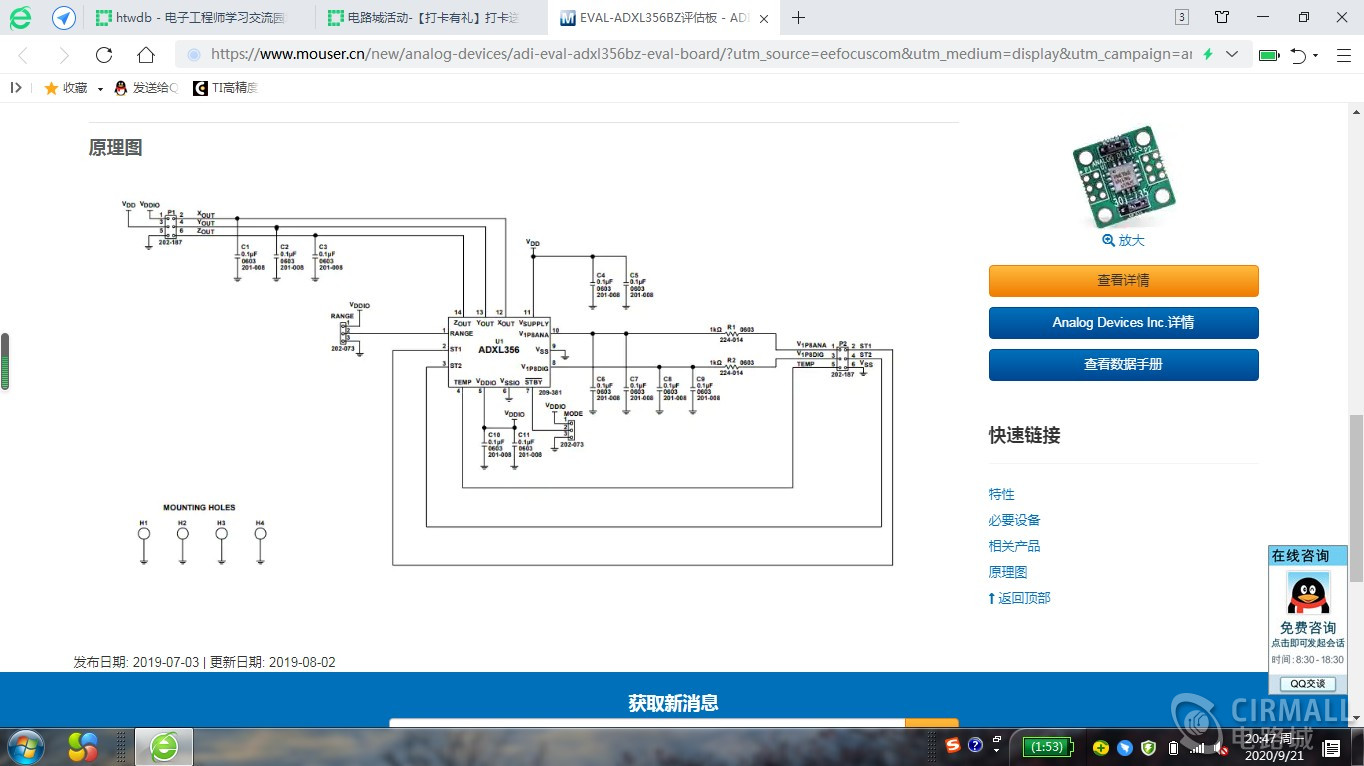Open the colorful pinwheel taskbar app

click(83, 747)
